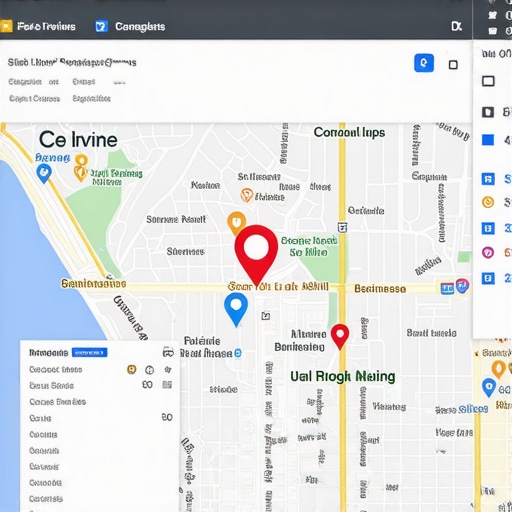Click the small square icon right of the blue pin
Viewport: 512px width, 512px height.
266,315
